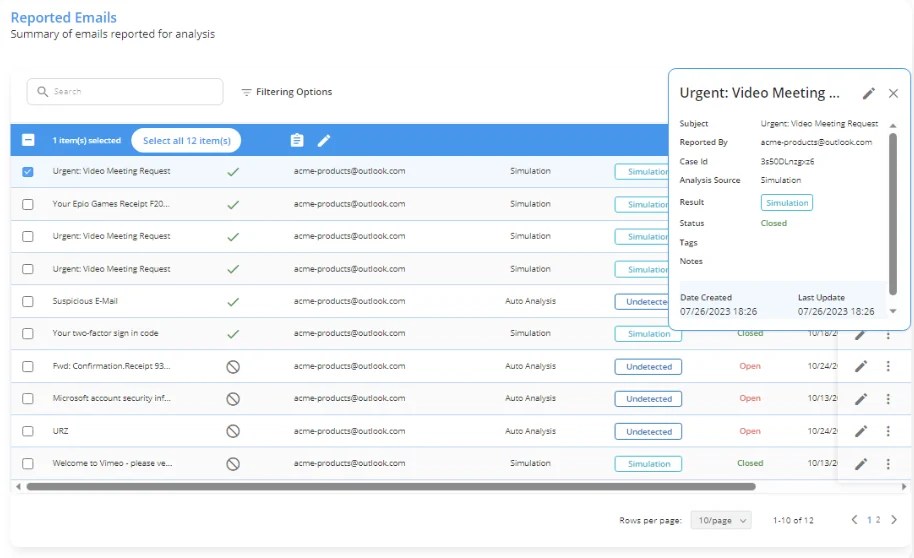Uncheck the selected Urgent: Video Meeting Request row
The height and width of the screenshot is (558, 914).
click(x=27, y=171)
